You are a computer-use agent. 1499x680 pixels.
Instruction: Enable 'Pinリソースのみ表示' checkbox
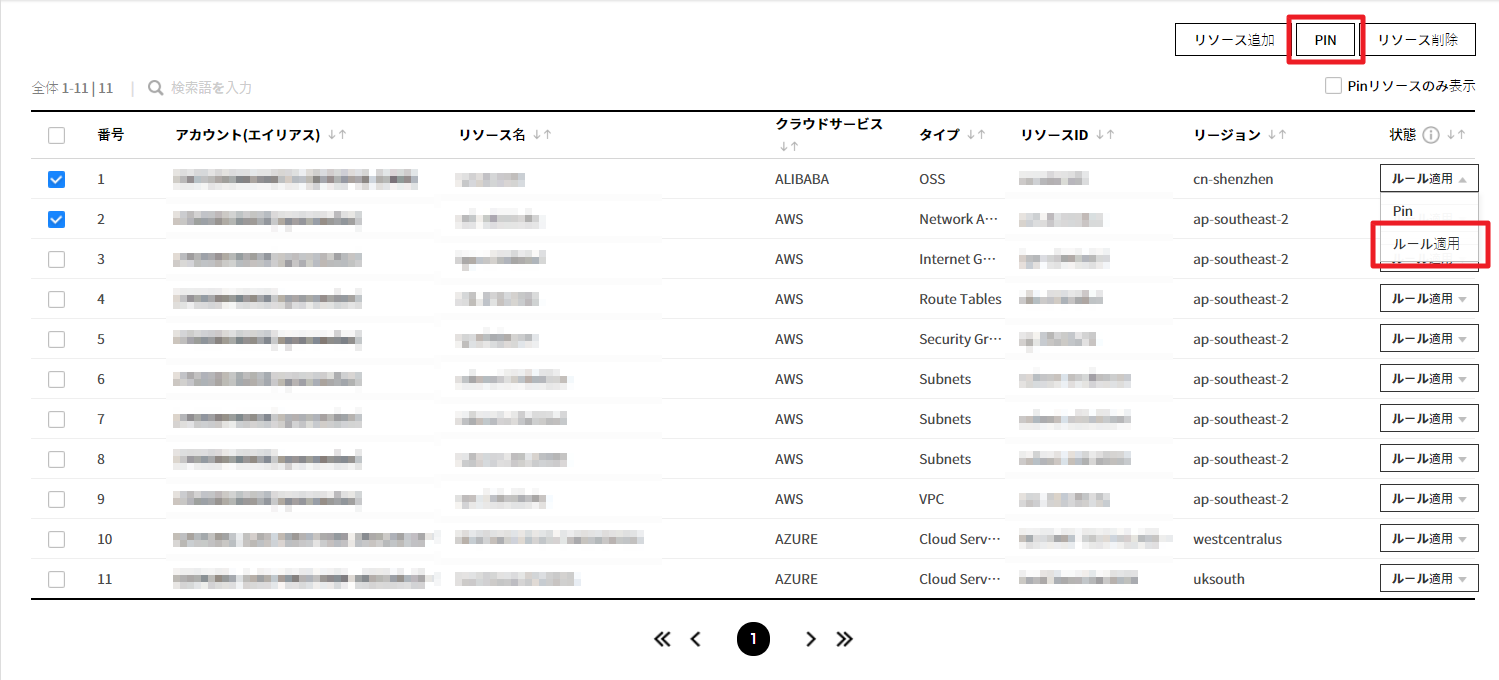point(1333,86)
